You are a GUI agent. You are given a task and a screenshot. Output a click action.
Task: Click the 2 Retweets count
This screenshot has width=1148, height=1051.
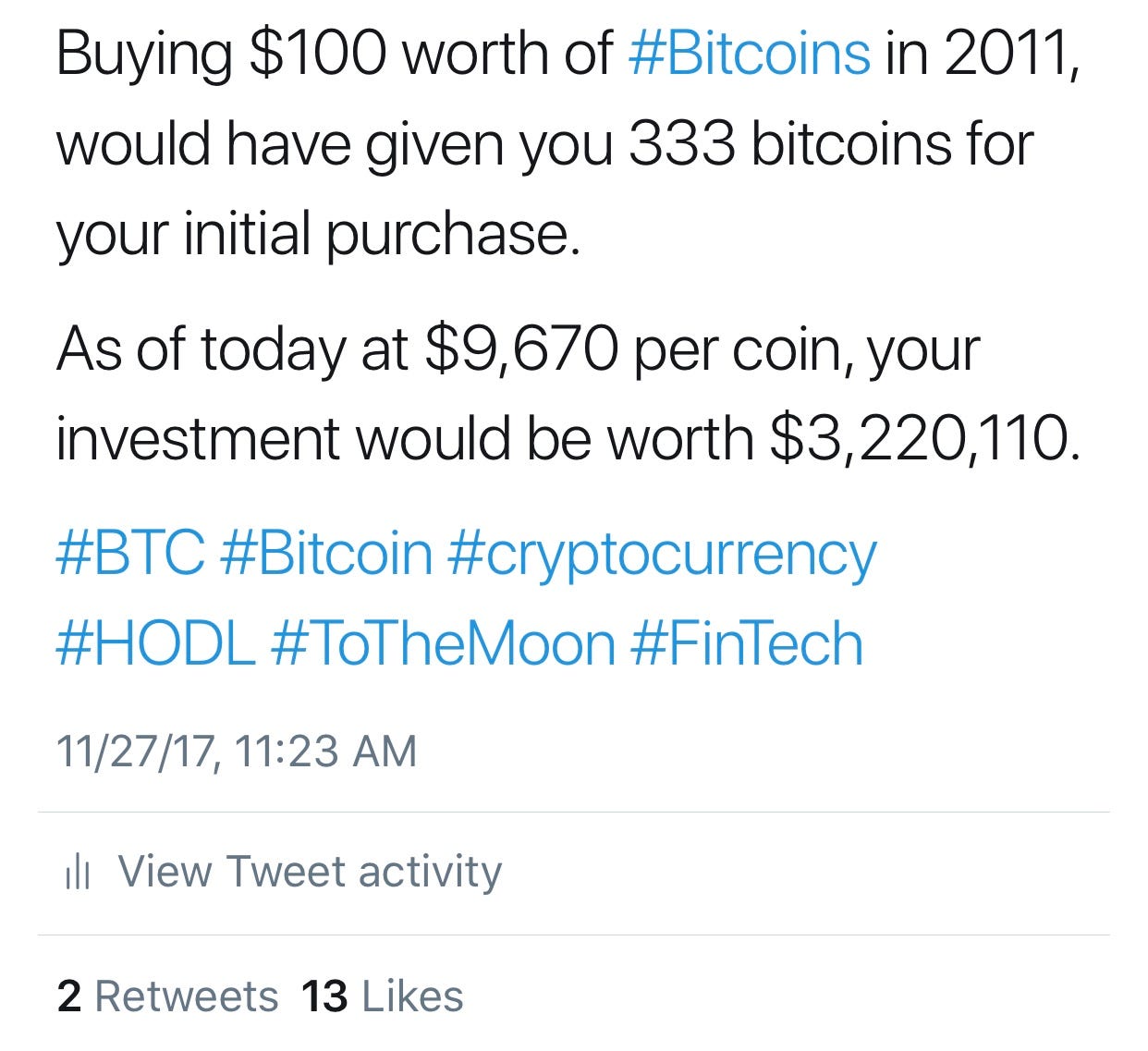(x=171, y=996)
